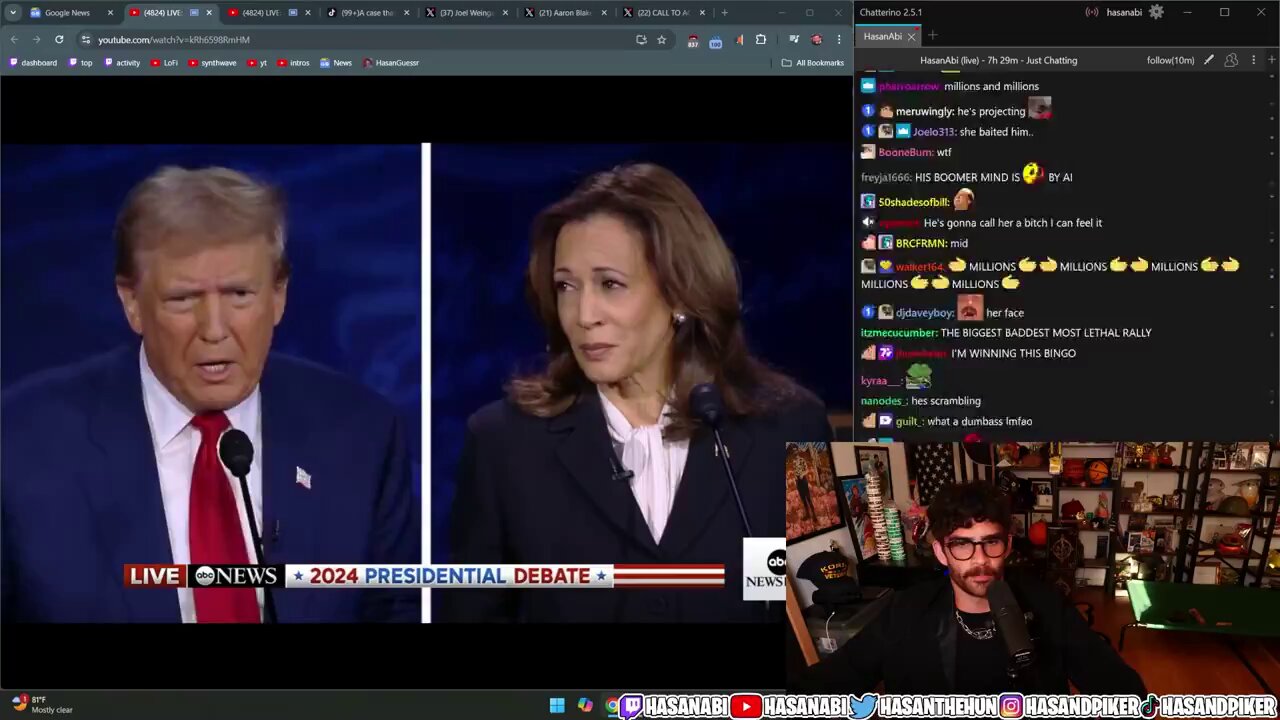
Task: Add new Chatterino tab
Action: (x=932, y=36)
